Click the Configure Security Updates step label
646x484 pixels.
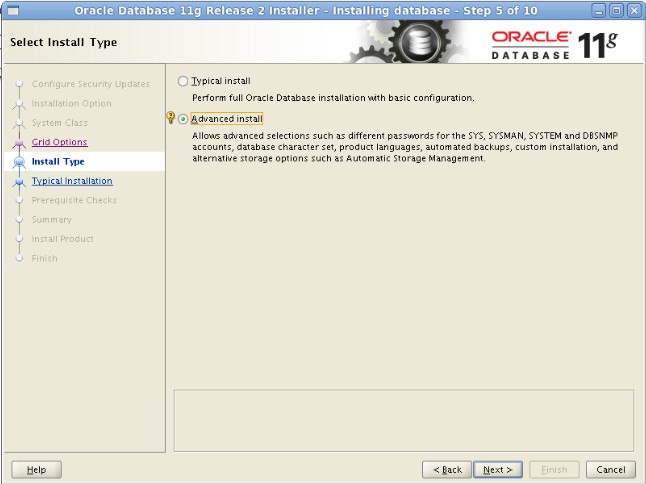pos(91,84)
